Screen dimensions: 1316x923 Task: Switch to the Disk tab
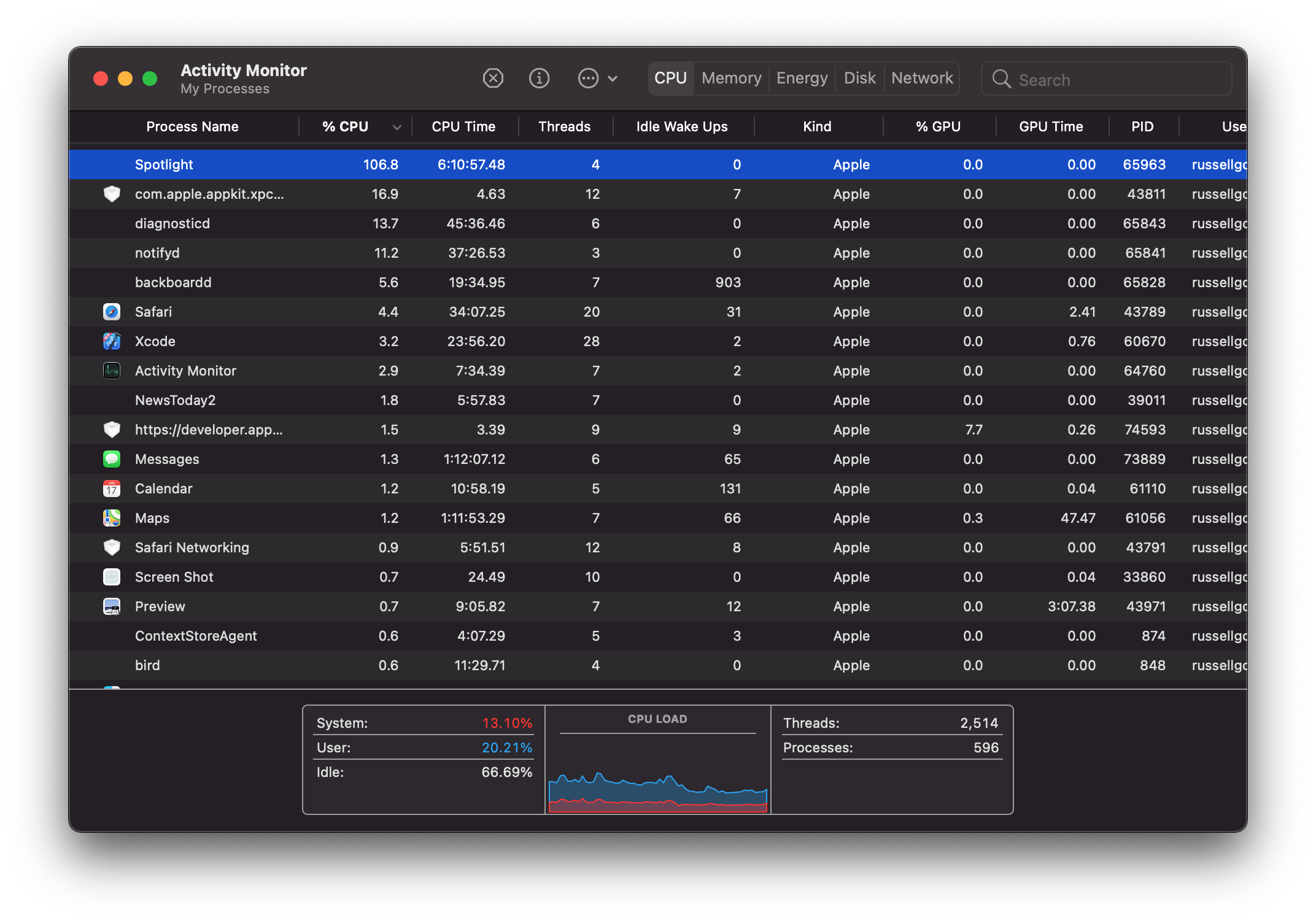coord(859,79)
